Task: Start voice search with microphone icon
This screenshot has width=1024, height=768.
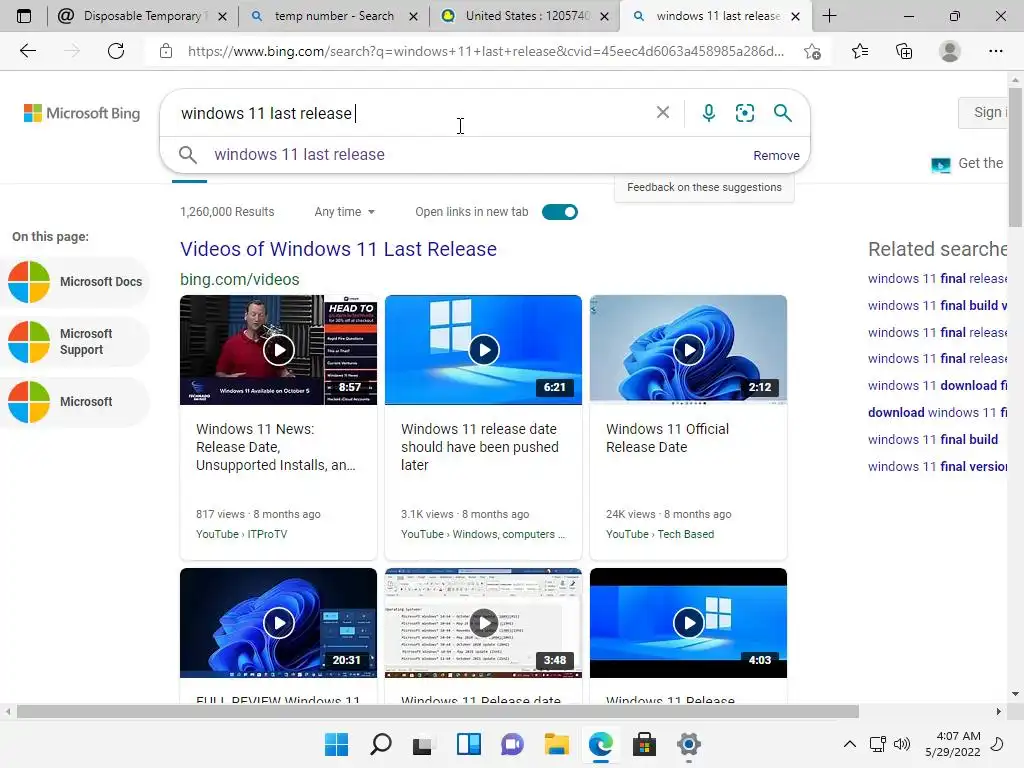Action: pos(709,113)
